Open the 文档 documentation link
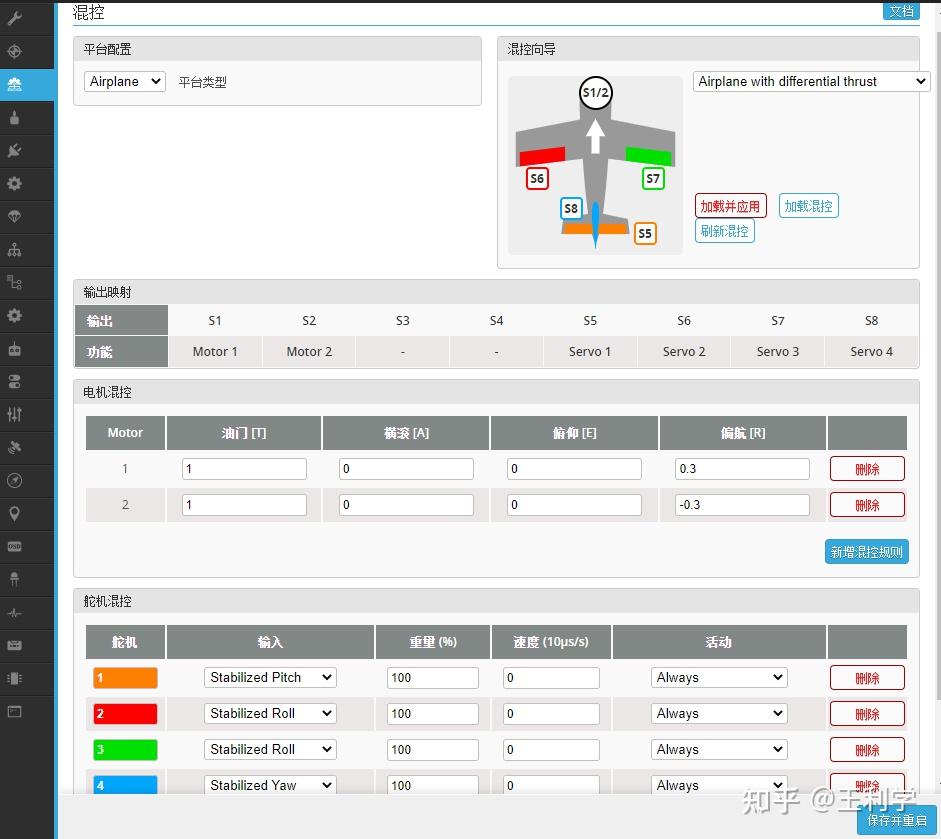Image resolution: width=941 pixels, height=839 pixels. point(899,11)
